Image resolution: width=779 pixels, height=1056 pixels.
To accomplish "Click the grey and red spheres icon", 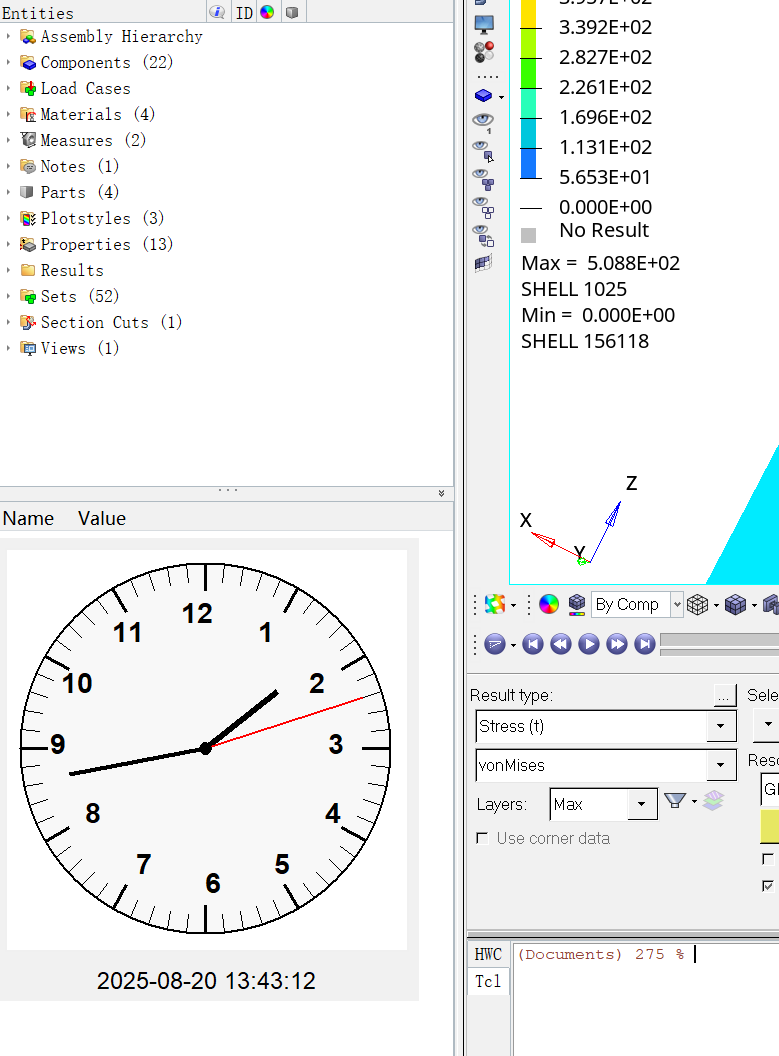I will click(x=484, y=50).
